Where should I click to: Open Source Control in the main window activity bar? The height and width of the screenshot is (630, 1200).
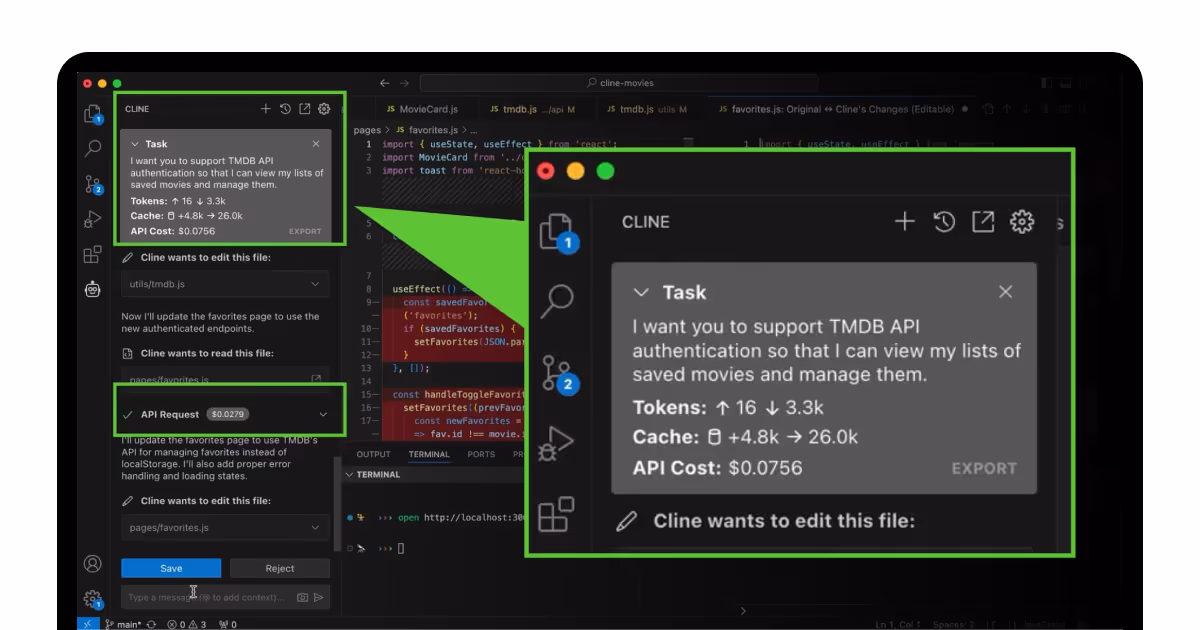pyautogui.click(x=93, y=184)
